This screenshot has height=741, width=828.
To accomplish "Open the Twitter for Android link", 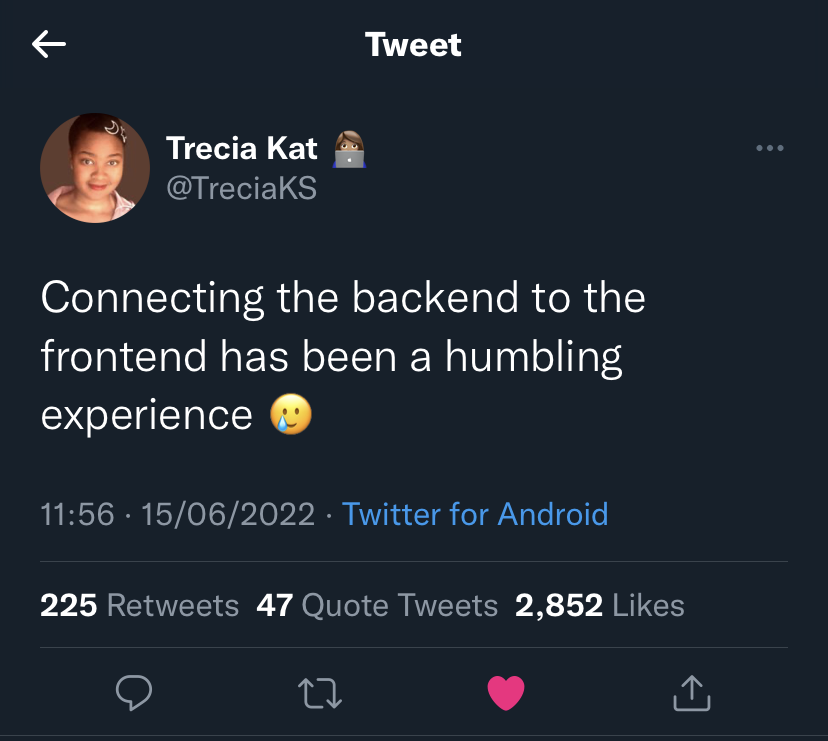I will [475, 514].
